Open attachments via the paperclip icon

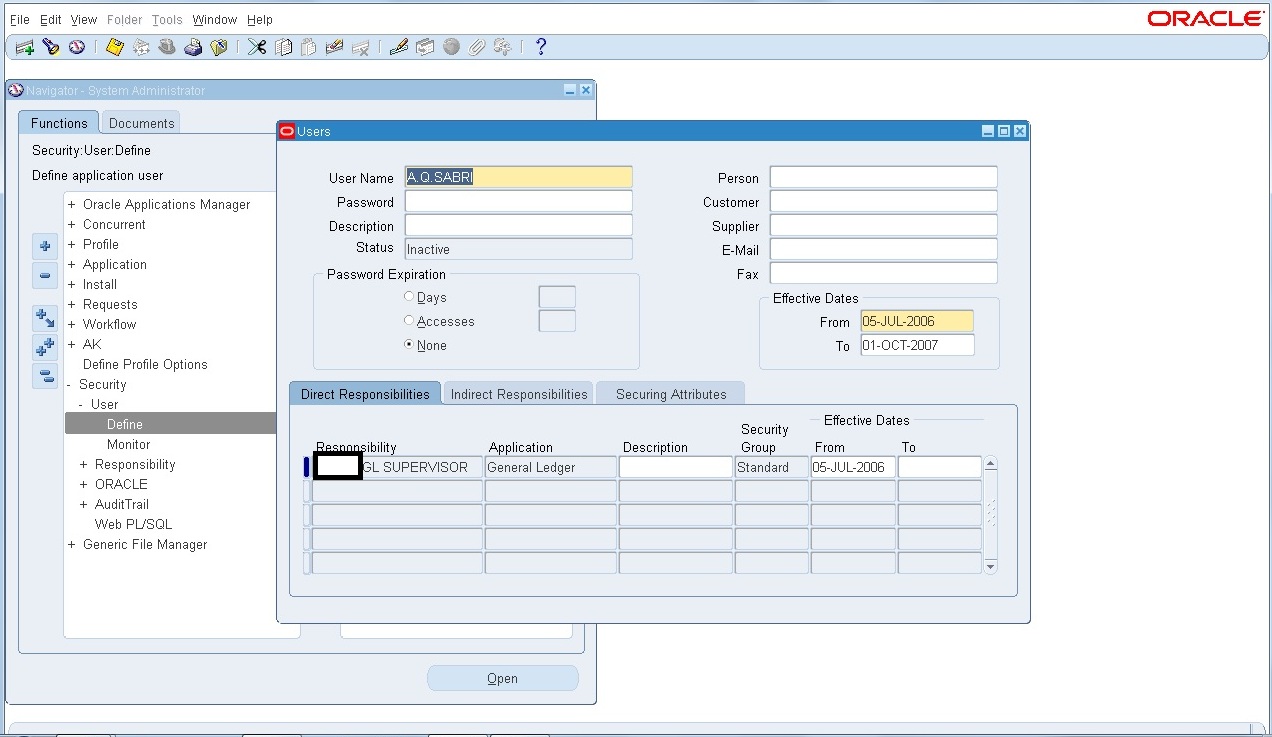477,46
